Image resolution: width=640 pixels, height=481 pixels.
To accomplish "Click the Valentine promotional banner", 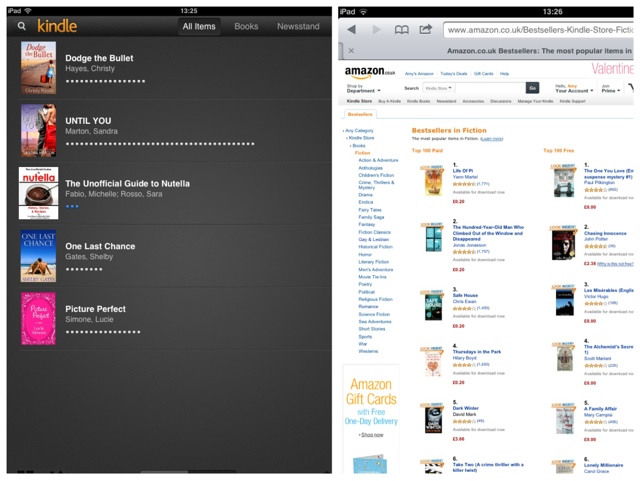I will [612, 68].
